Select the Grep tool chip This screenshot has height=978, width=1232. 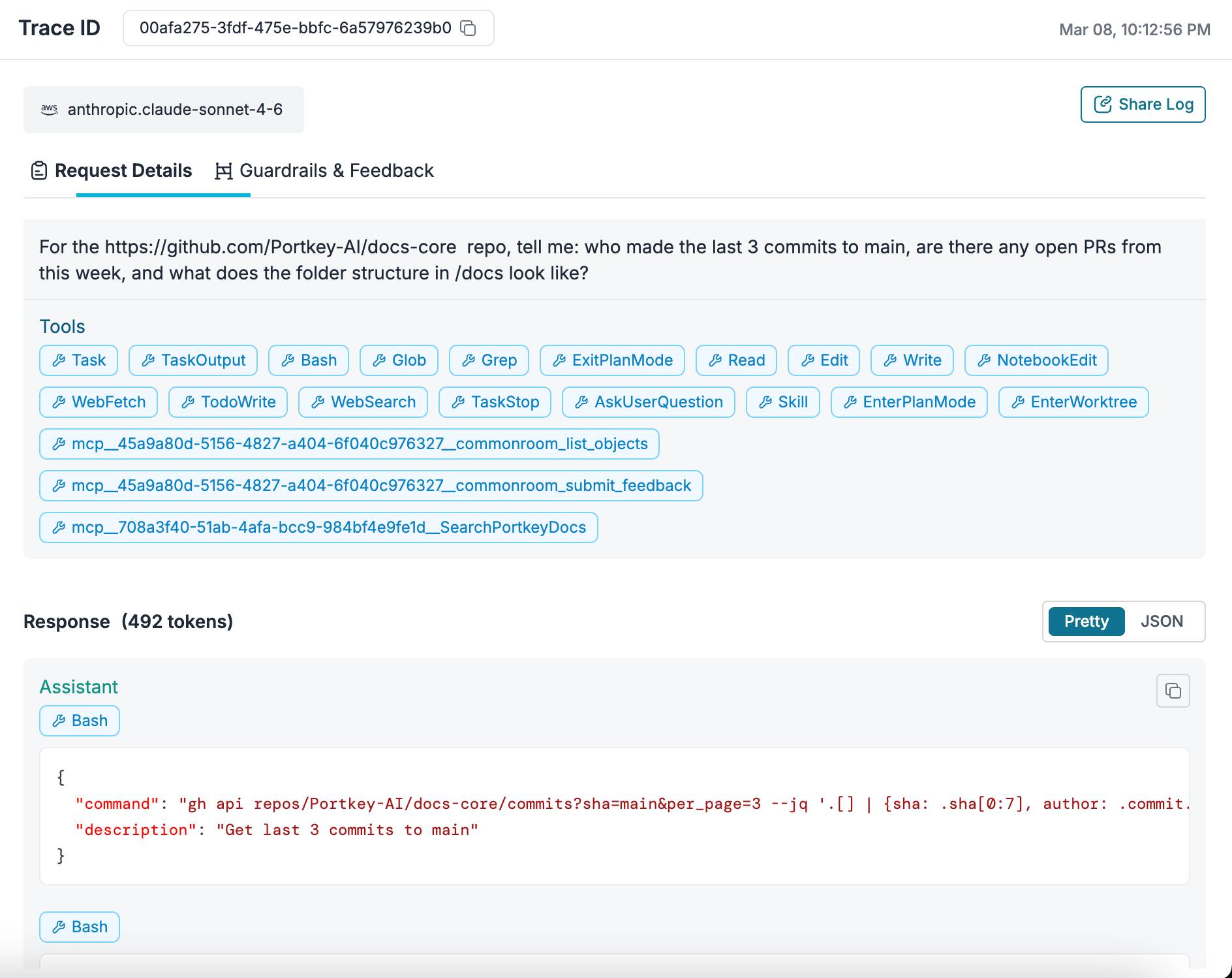[x=489, y=360]
